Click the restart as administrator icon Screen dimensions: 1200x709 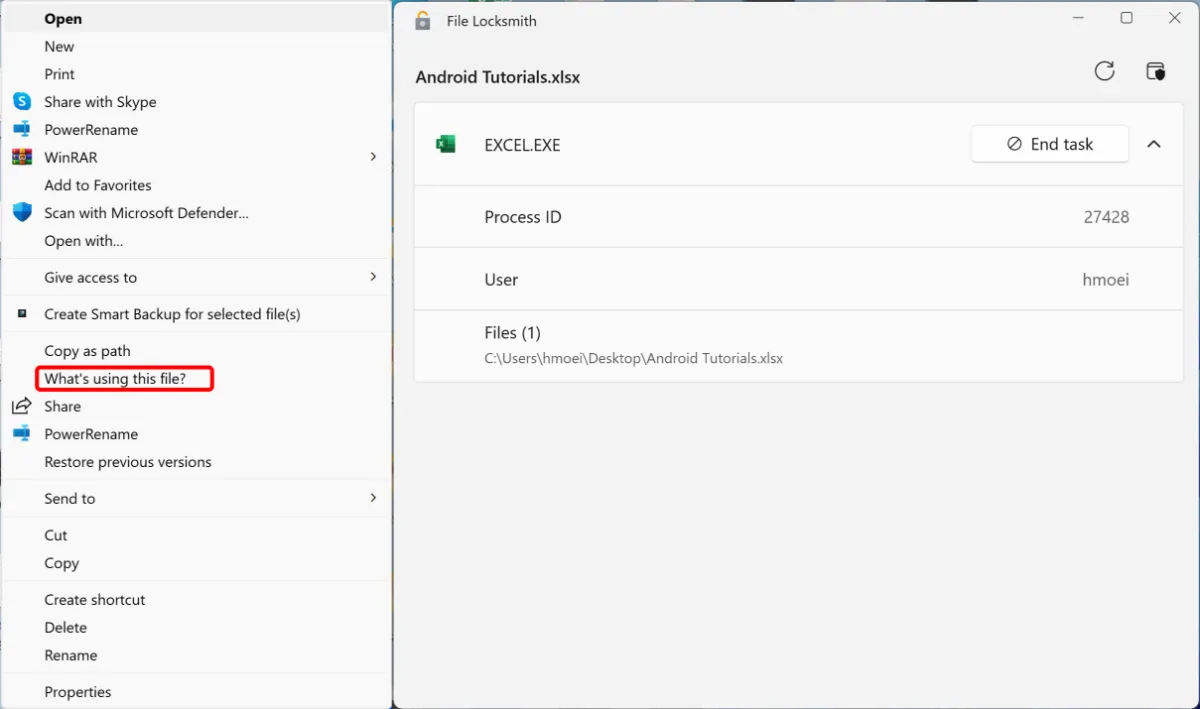[x=1155, y=71]
